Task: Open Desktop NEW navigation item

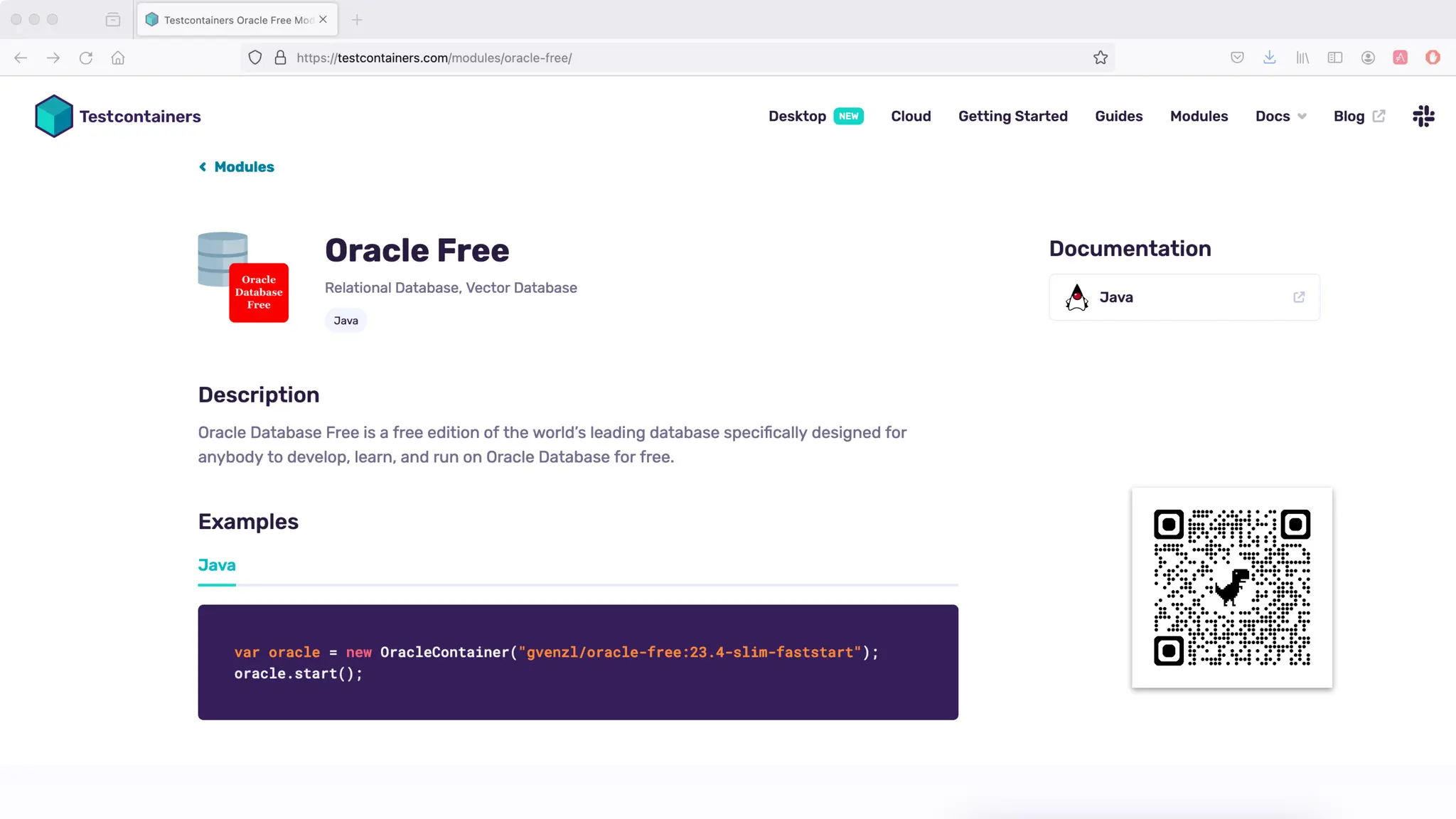Action: tap(815, 116)
